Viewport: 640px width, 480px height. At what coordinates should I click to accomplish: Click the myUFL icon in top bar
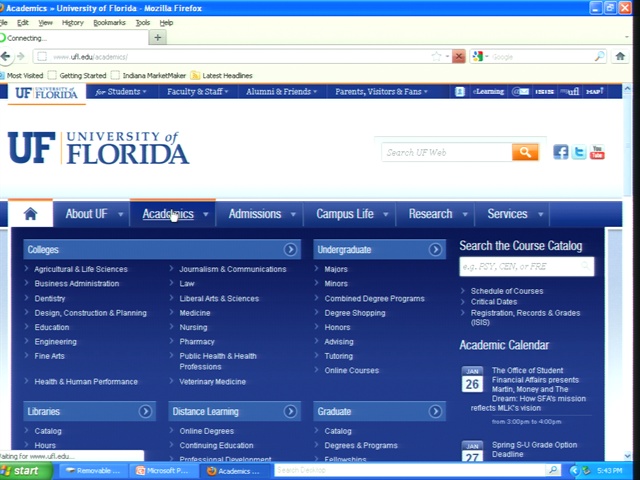coord(569,91)
